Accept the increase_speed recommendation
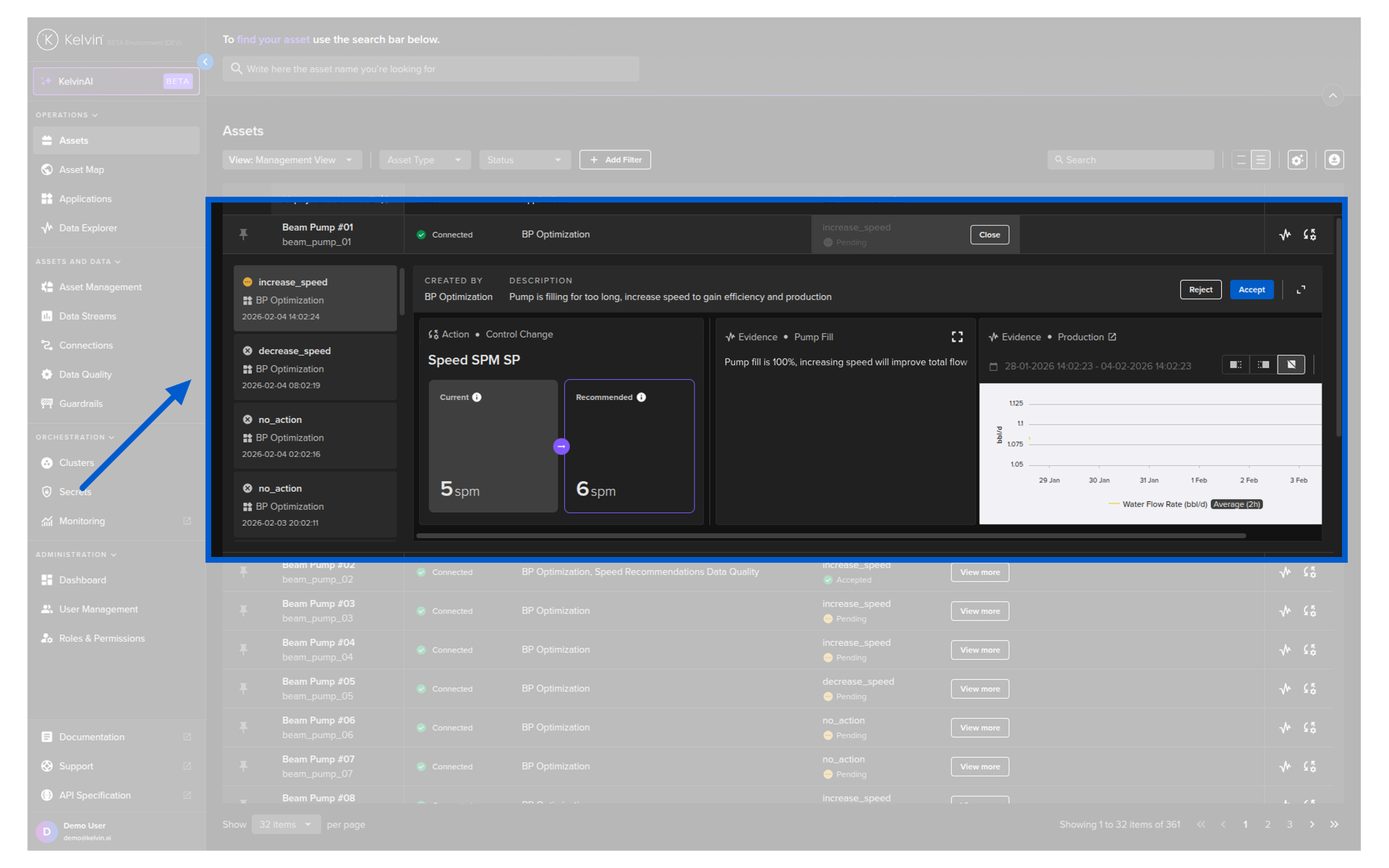Image resolution: width=1389 pixels, height=868 pixels. coord(1251,289)
